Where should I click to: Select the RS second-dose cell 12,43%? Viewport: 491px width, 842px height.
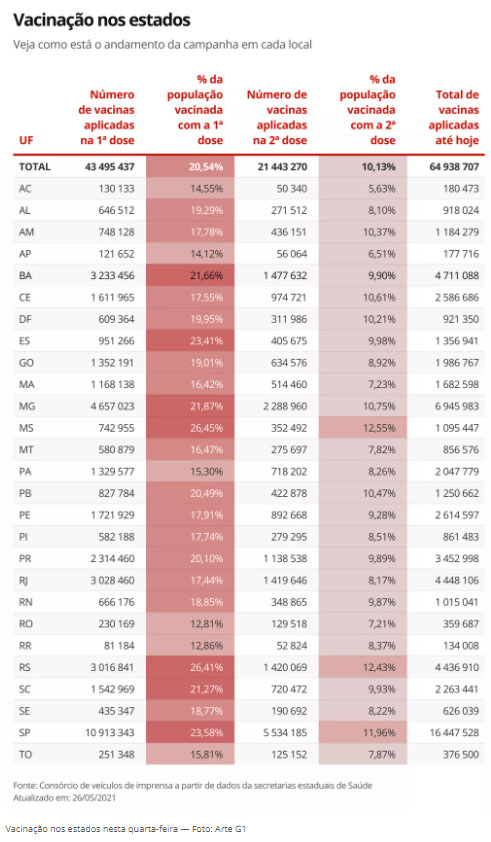[363, 667]
